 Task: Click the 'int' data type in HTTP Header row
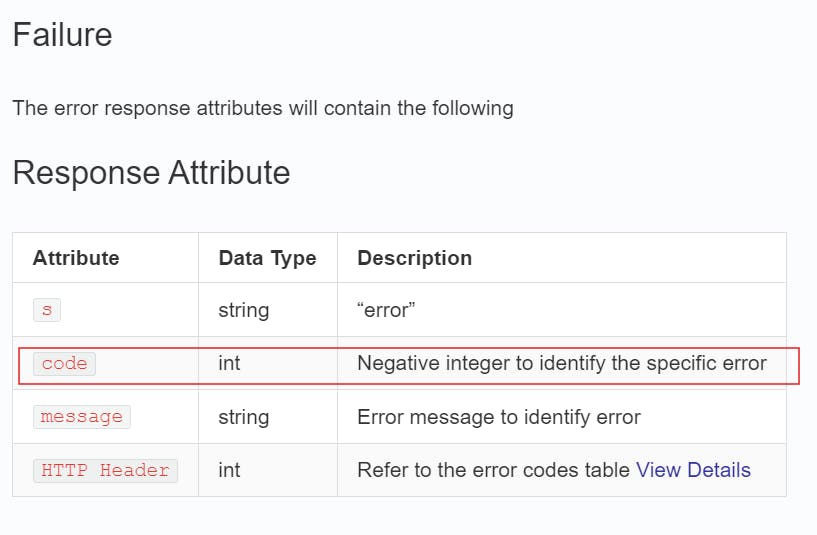tap(229, 470)
